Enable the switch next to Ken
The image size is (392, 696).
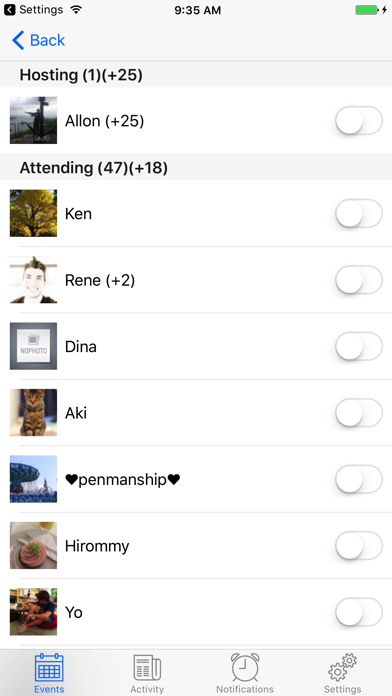coord(359,213)
